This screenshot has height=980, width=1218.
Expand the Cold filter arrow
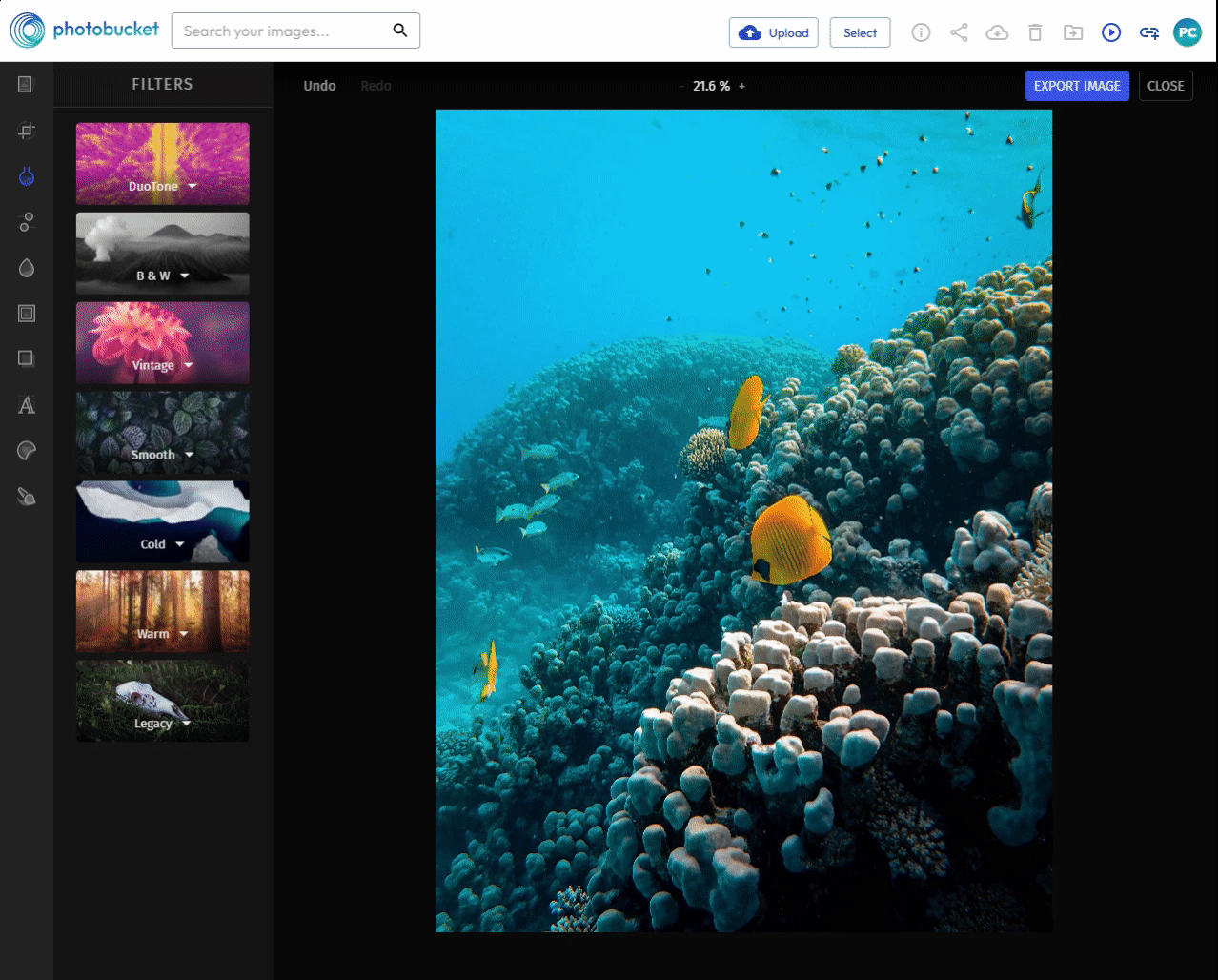180,544
